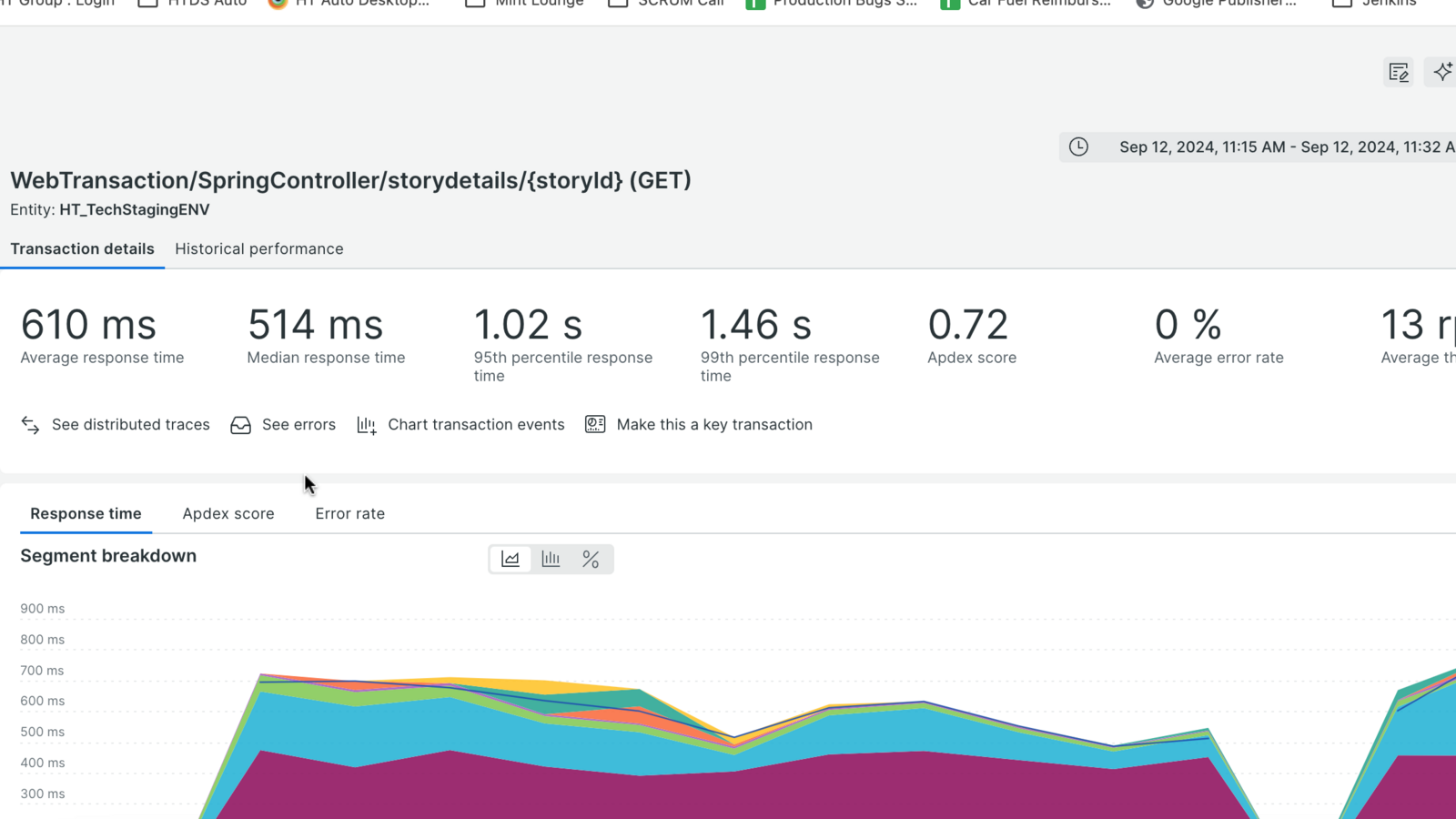Open the AI sparkle assistant icon

pyautogui.click(x=1442, y=72)
